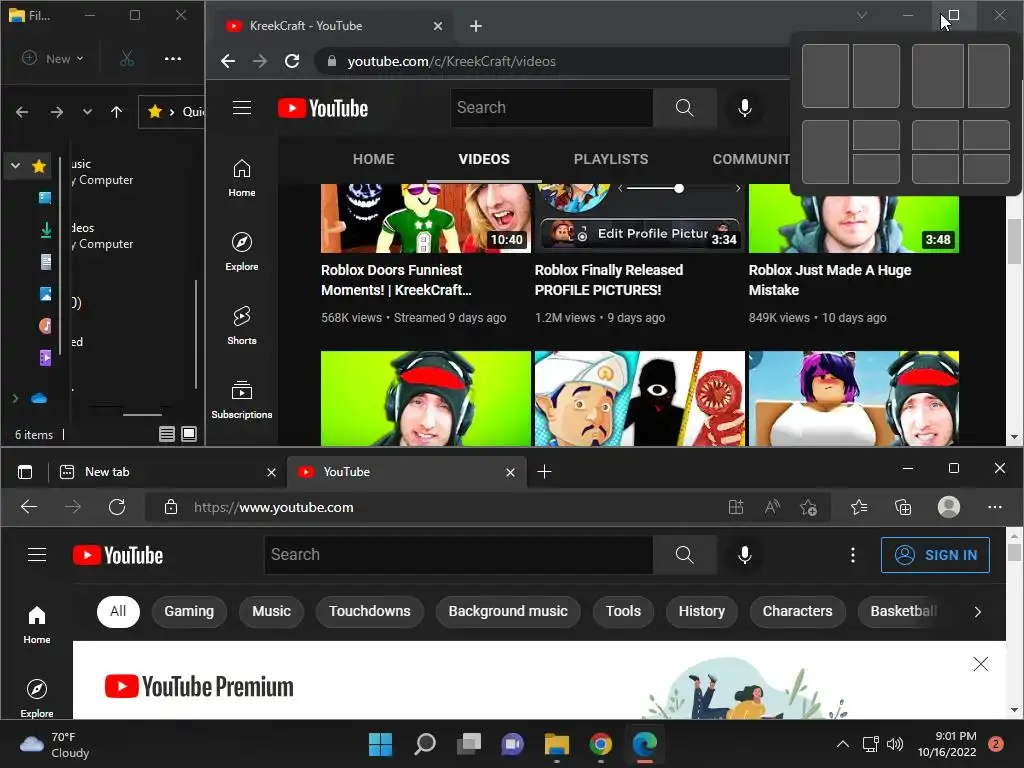The image size is (1024, 768).
Task: Open Shorts in Chrome YouTube sidebar
Action: (242, 326)
